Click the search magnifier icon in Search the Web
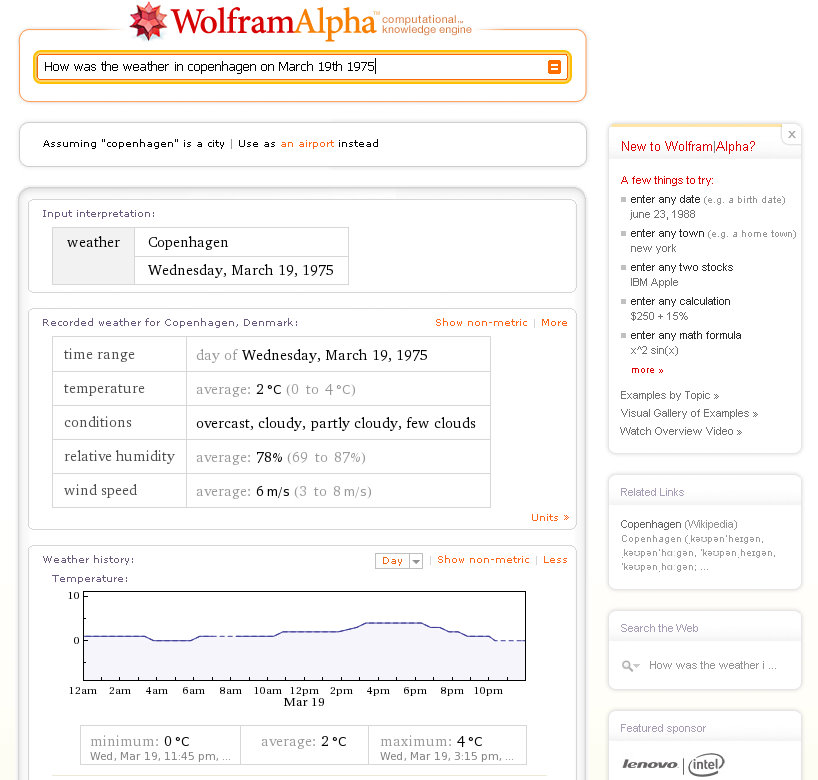Viewport: 818px width, 780px height. pos(630,666)
